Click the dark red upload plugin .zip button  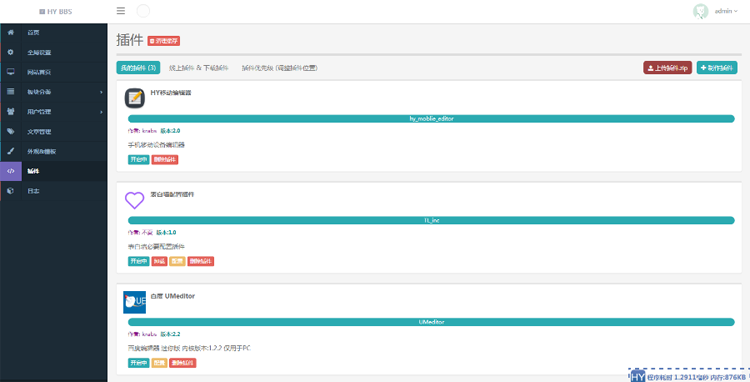tap(667, 68)
